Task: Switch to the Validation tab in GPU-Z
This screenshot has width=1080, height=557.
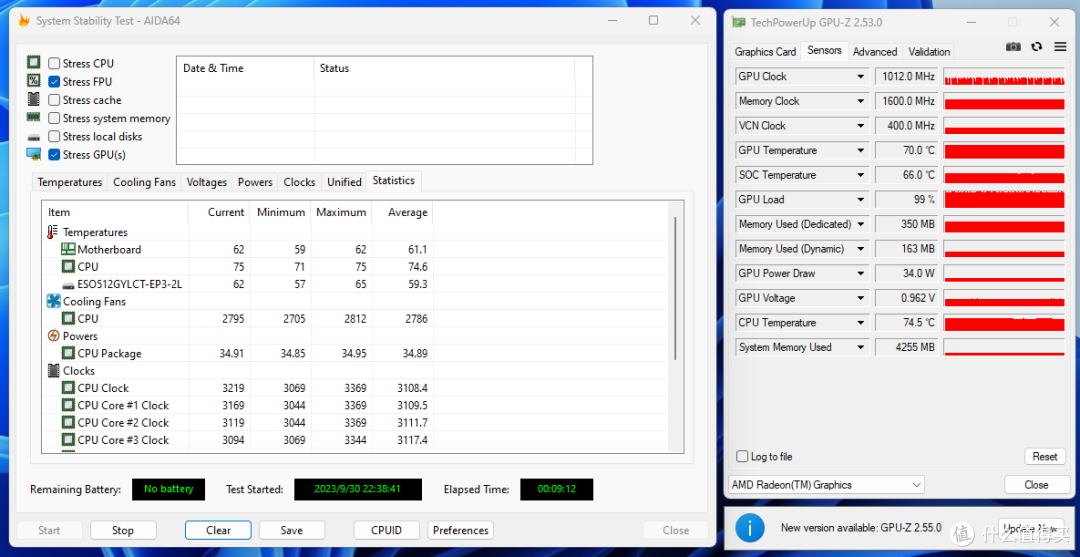Action: tap(928, 52)
